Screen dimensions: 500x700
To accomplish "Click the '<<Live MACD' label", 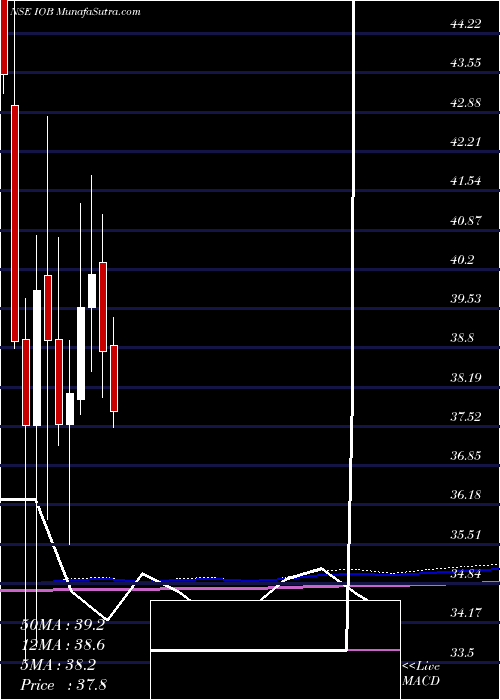I will point(422,674).
